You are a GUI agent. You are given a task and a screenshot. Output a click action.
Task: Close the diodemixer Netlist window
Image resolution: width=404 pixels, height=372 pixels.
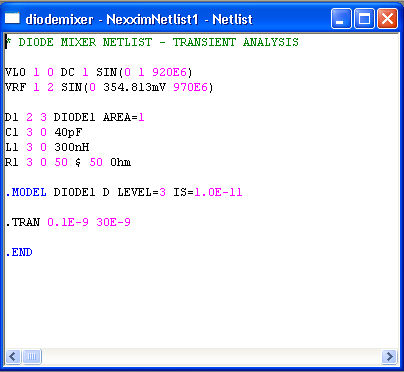point(387,19)
